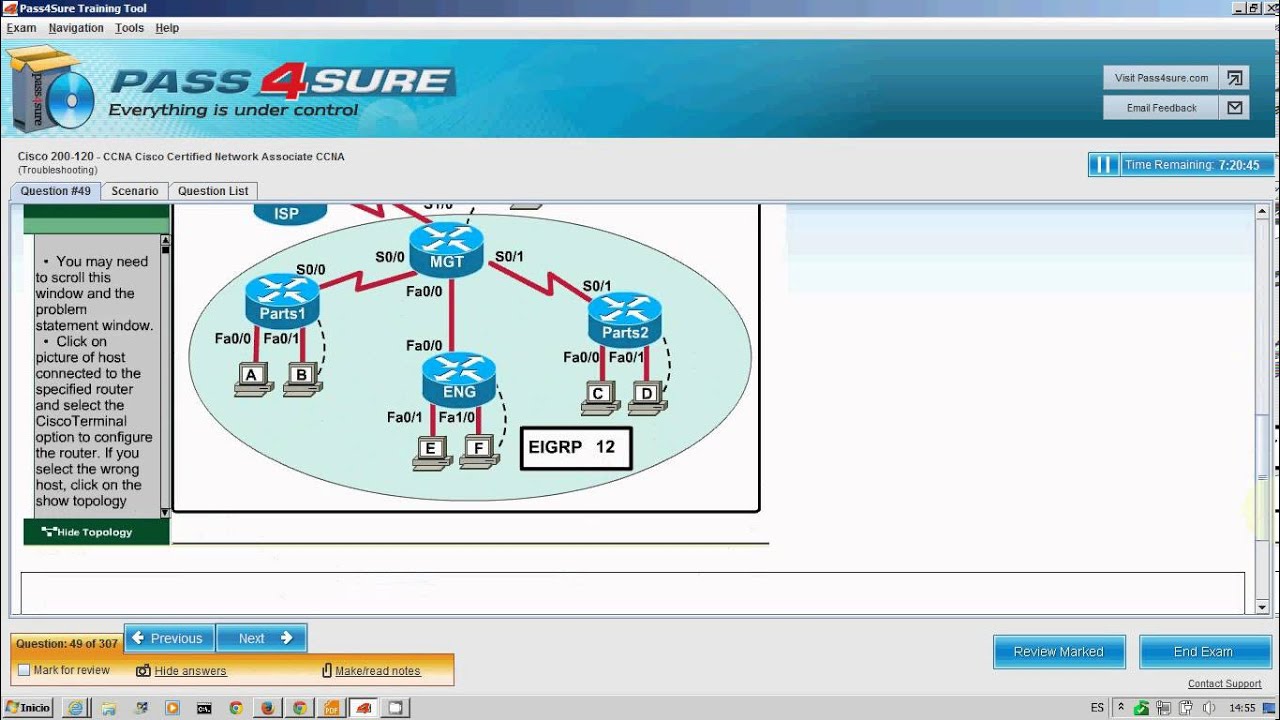Click the Email Feedback envelope icon
The height and width of the screenshot is (720, 1280).
(1234, 108)
